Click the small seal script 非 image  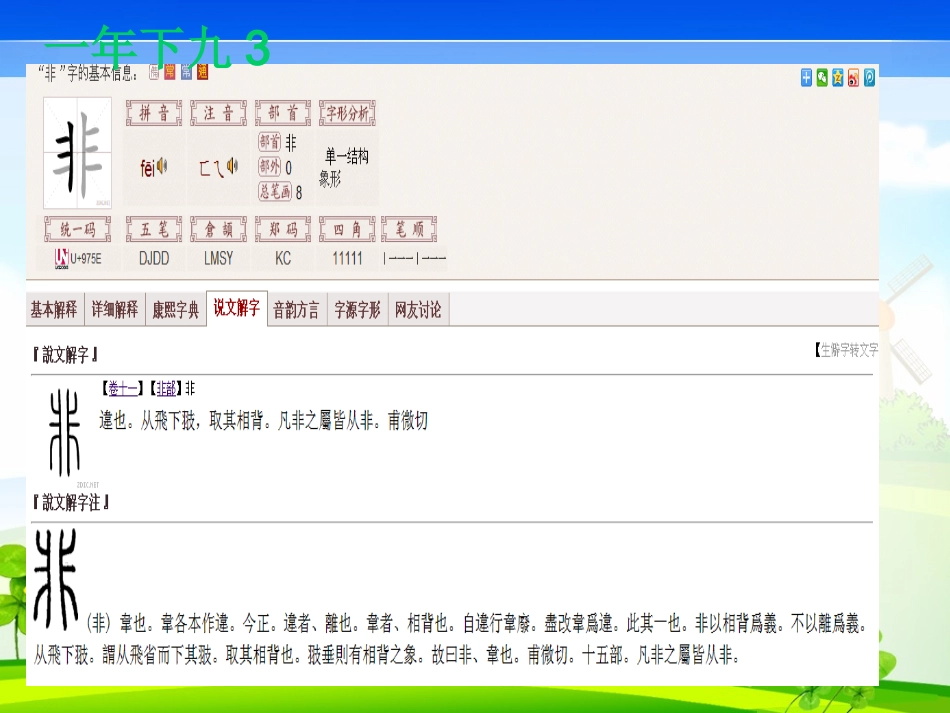click(65, 433)
